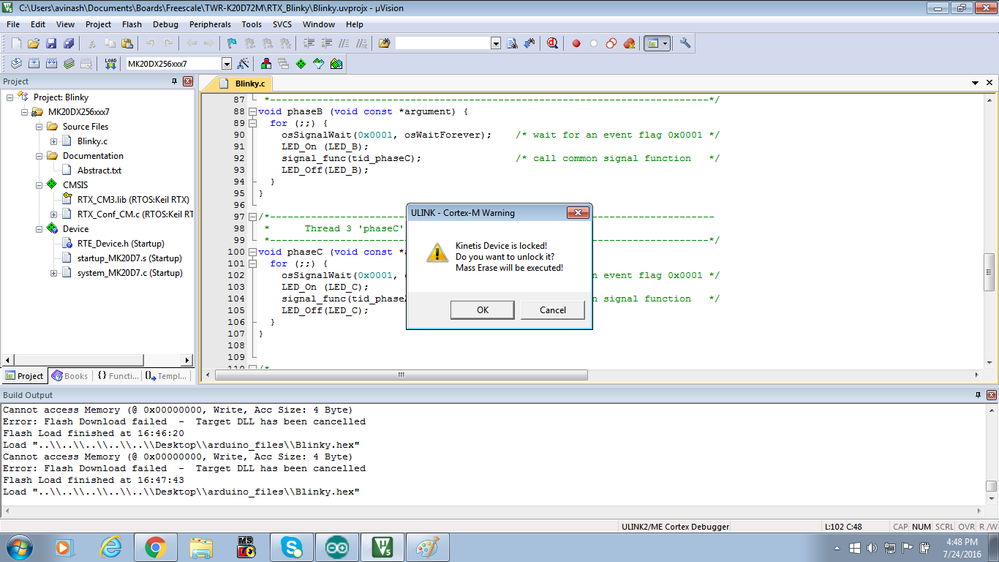Open Google Chrome from taskbar
Viewport: 999px width, 562px height.
155,547
